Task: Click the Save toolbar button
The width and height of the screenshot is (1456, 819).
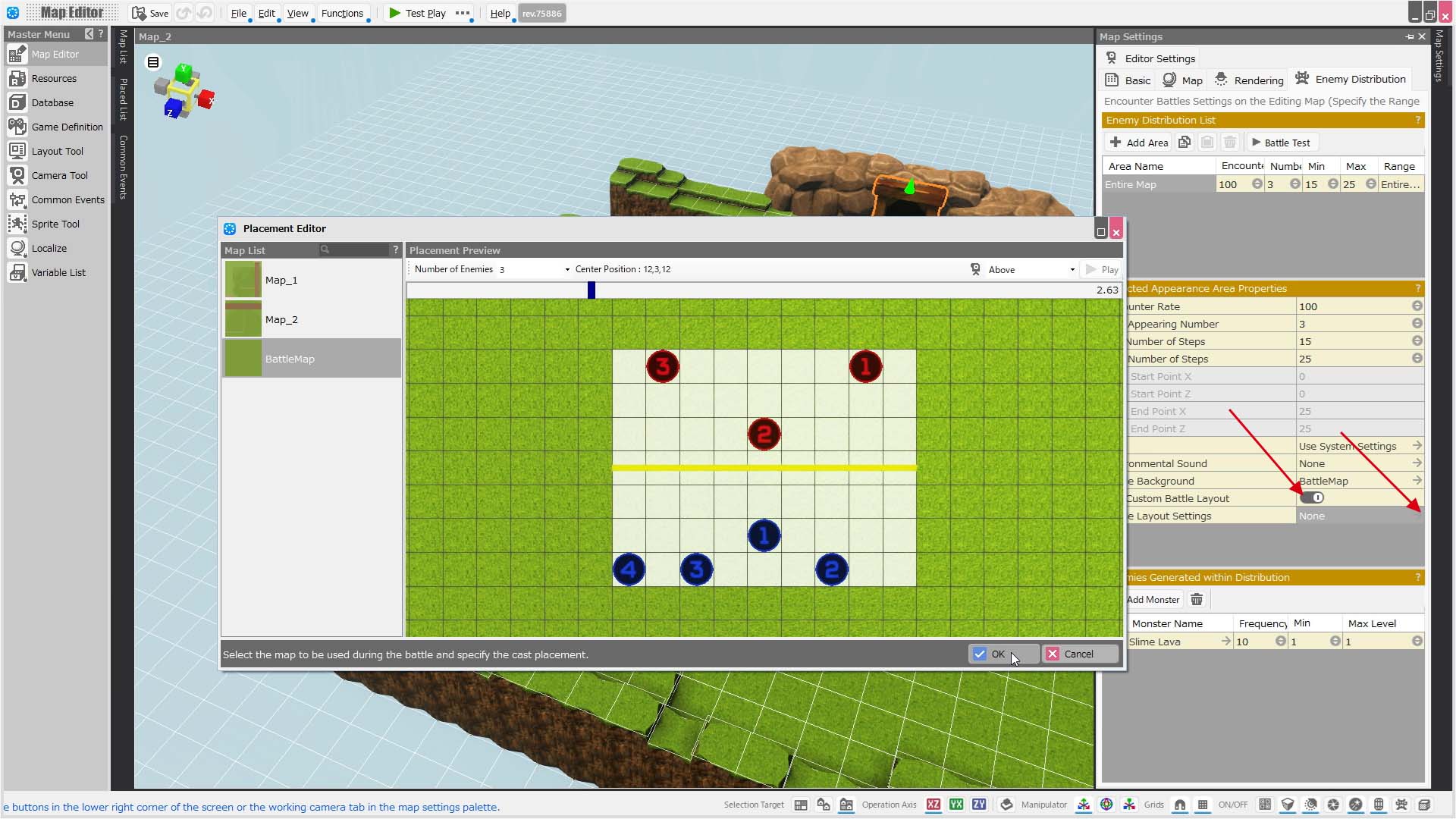Action: pos(150,14)
